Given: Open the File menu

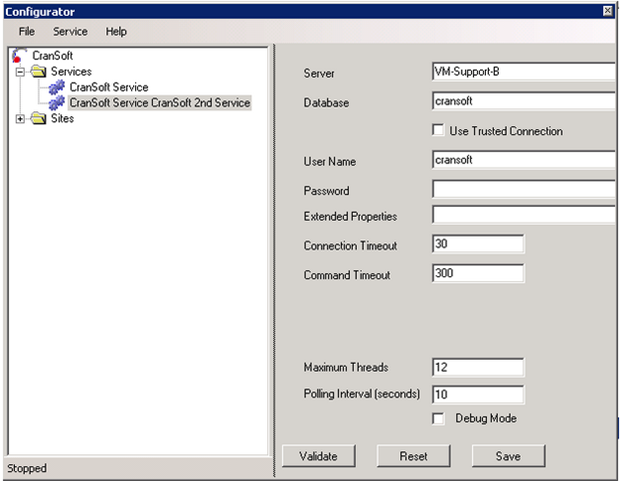Looking at the screenshot, I should [27, 31].
